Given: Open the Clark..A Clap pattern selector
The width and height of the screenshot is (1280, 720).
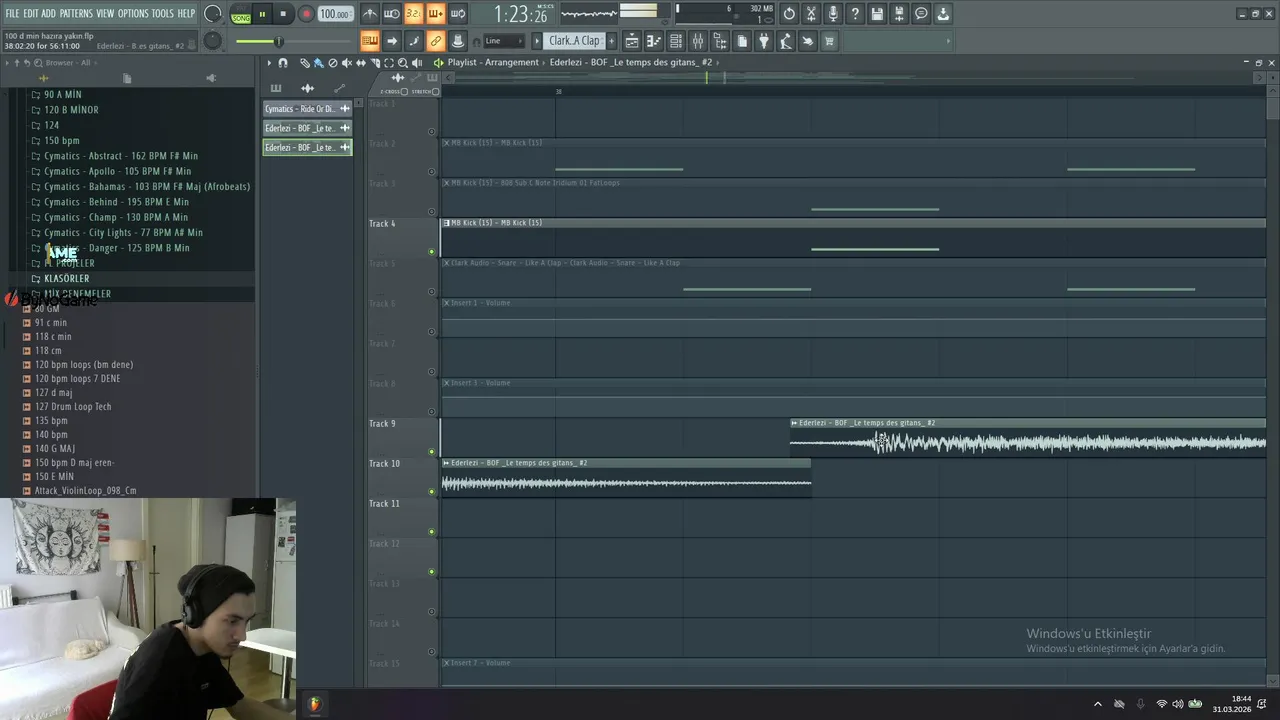Looking at the screenshot, I should click(x=574, y=41).
